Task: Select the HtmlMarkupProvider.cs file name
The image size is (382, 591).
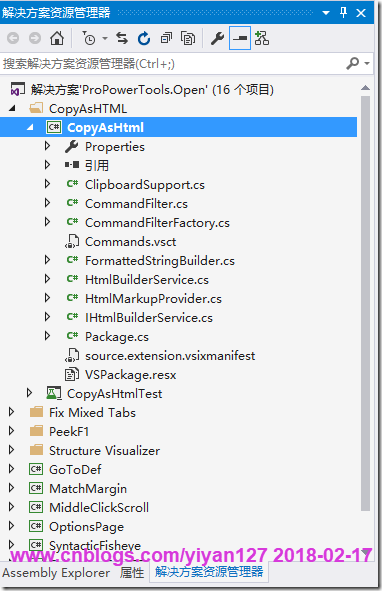Action: 153,299
